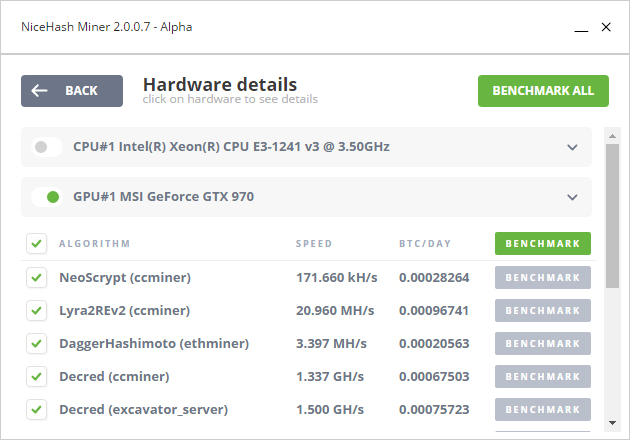Benchmark the Lyra2REv2 algorithm

click(543, 310)
